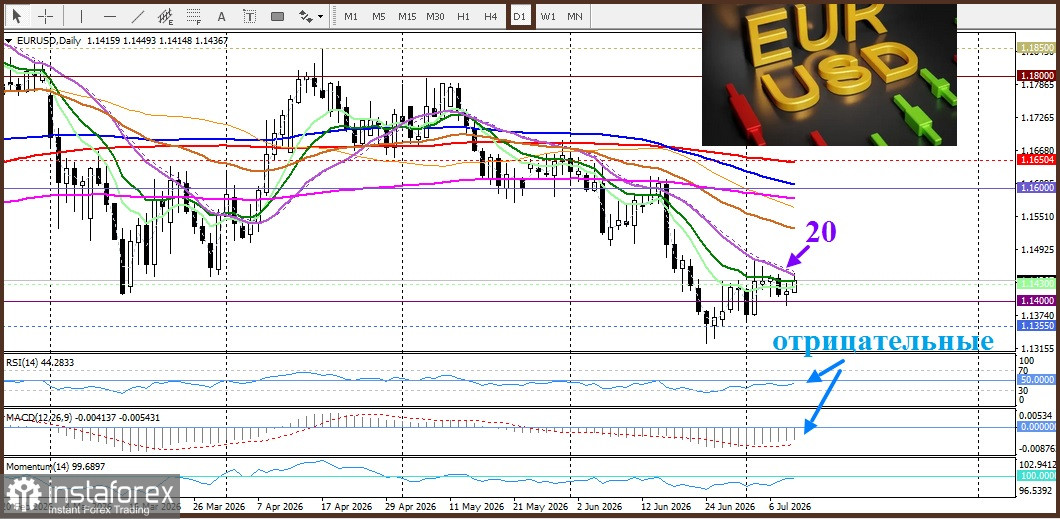Click the EUR USD thumbnail image
The height and width of the screenshot is (519, 1060).
(x=829, y=74)
